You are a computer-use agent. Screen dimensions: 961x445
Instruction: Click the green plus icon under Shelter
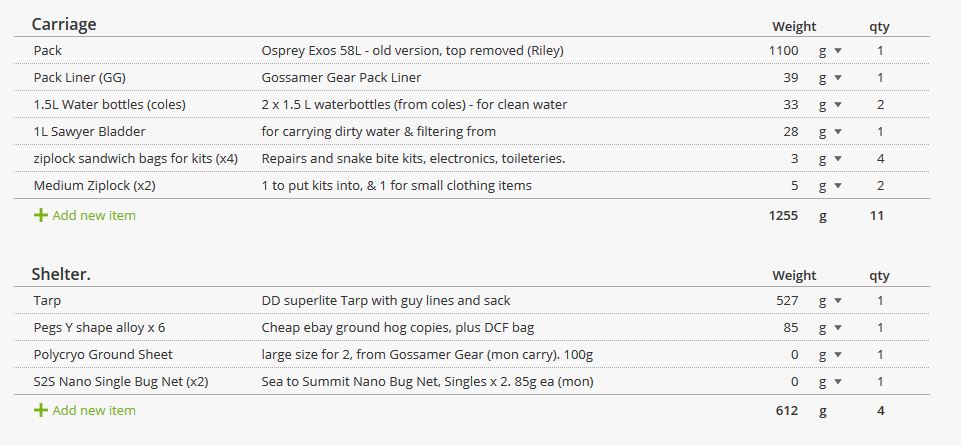pos(40,410)
